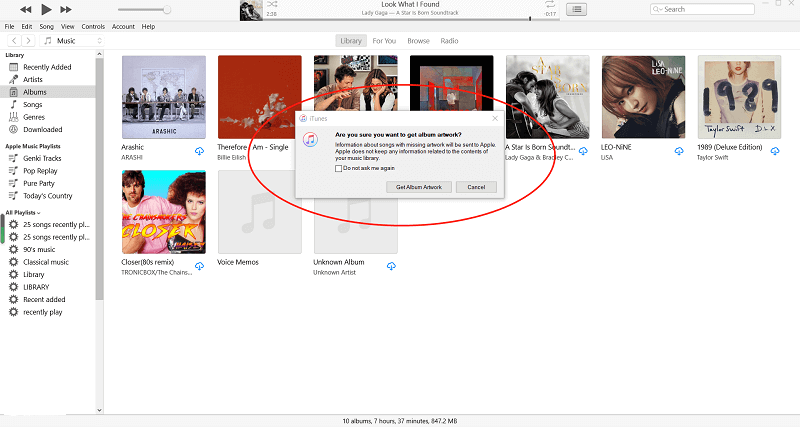
Task: Click the Next track fast-forward button
Action: coord(66,9)
